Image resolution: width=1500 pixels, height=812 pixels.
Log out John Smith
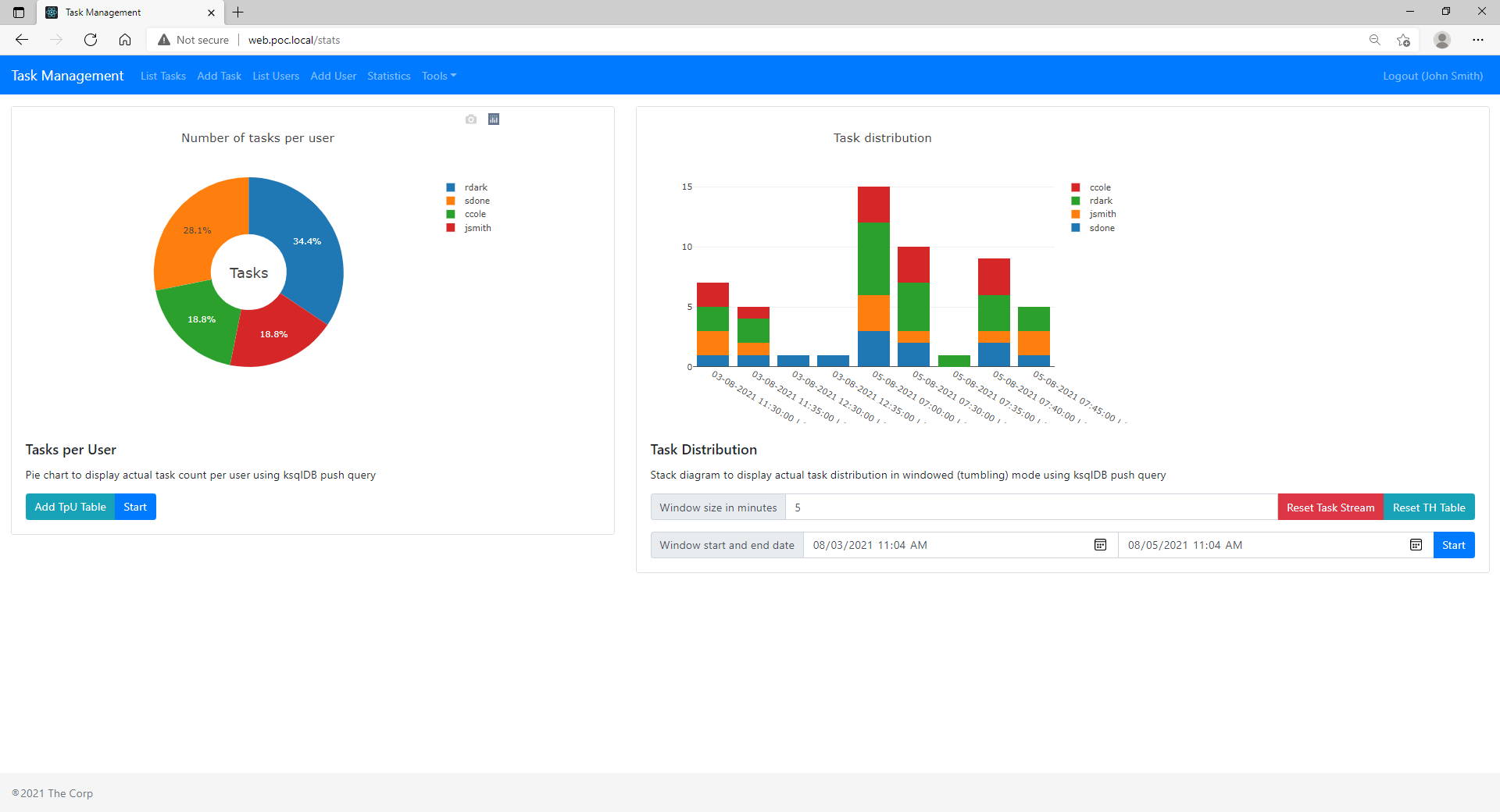1433,76
